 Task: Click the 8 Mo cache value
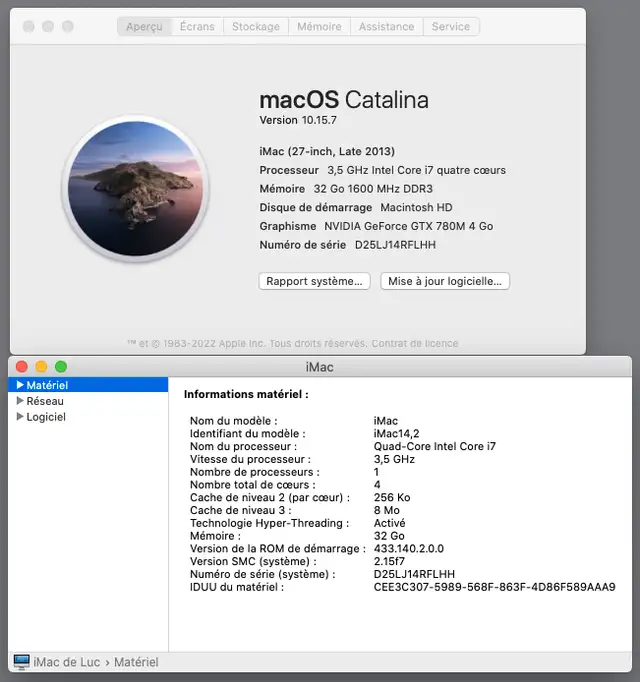pos(387,510)
